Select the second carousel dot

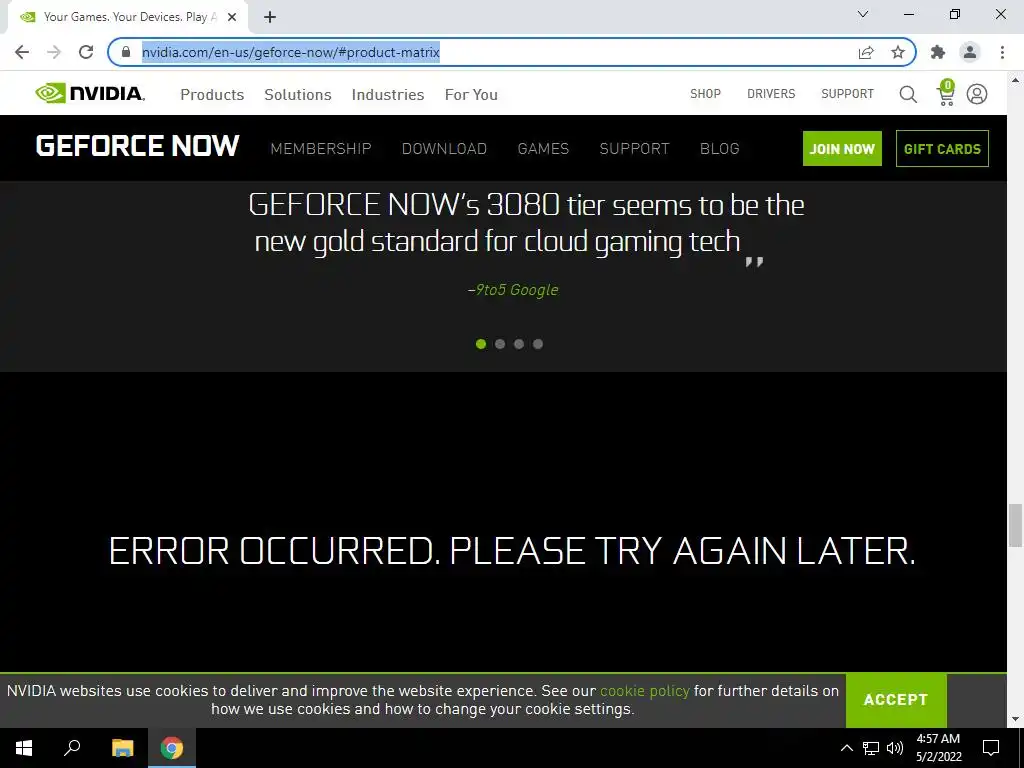coord(500,344)
